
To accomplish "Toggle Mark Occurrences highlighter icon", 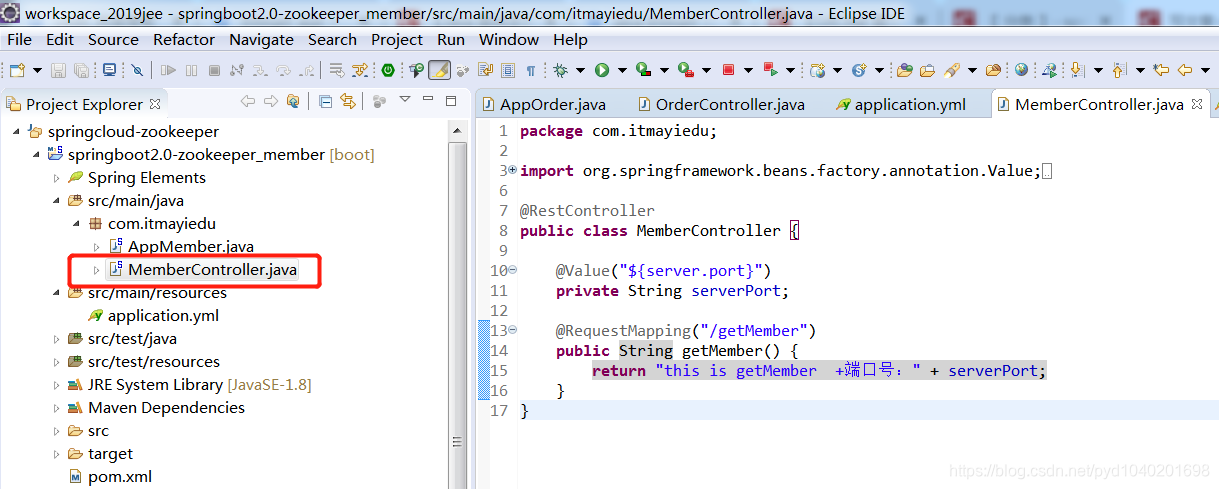I will (439, 70).
